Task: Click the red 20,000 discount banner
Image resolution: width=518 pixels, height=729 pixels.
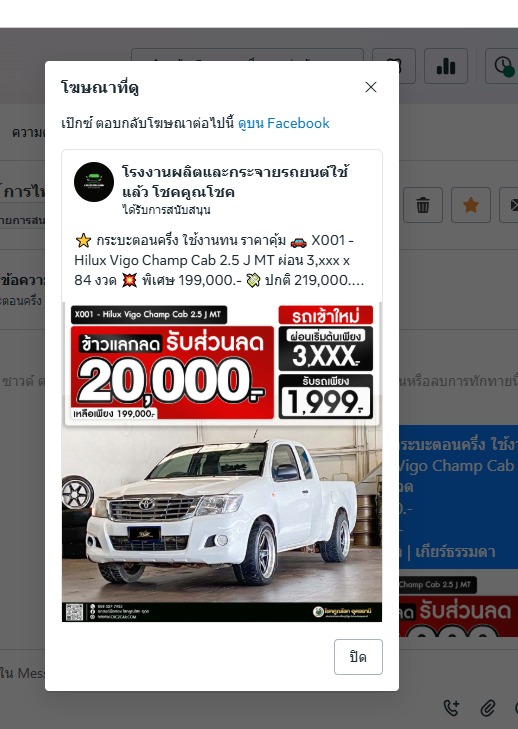Action: click(172, 372)
